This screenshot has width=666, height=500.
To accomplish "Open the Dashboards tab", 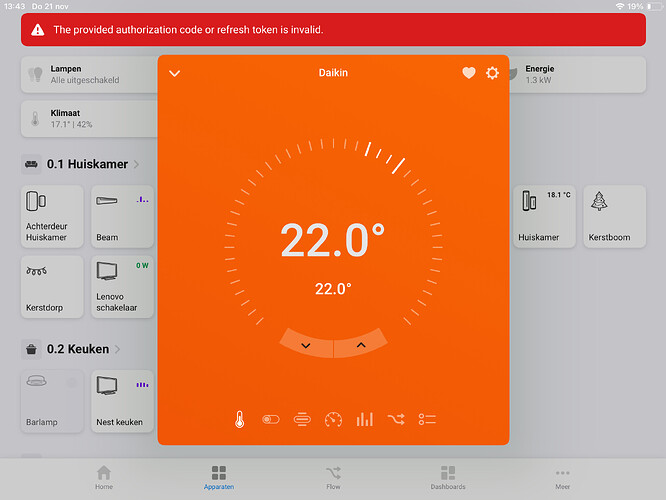I will point(448,477).
